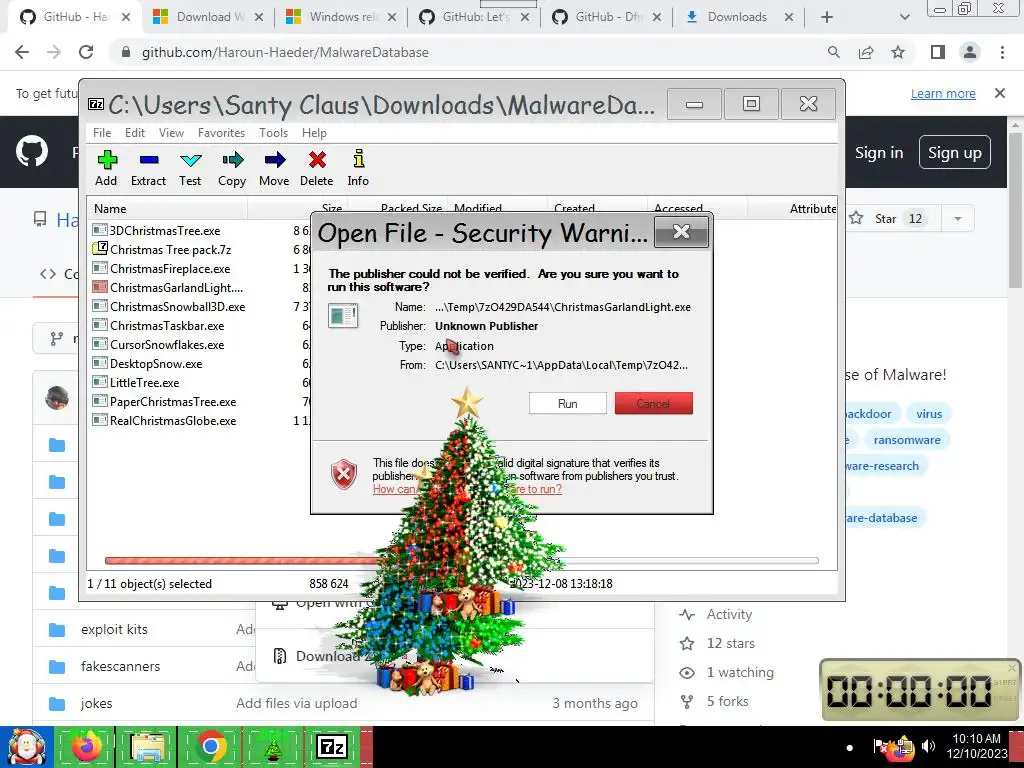Click the Copy toolbar icon
This screenshot has width=1024, height=768.
pos(232,168)
